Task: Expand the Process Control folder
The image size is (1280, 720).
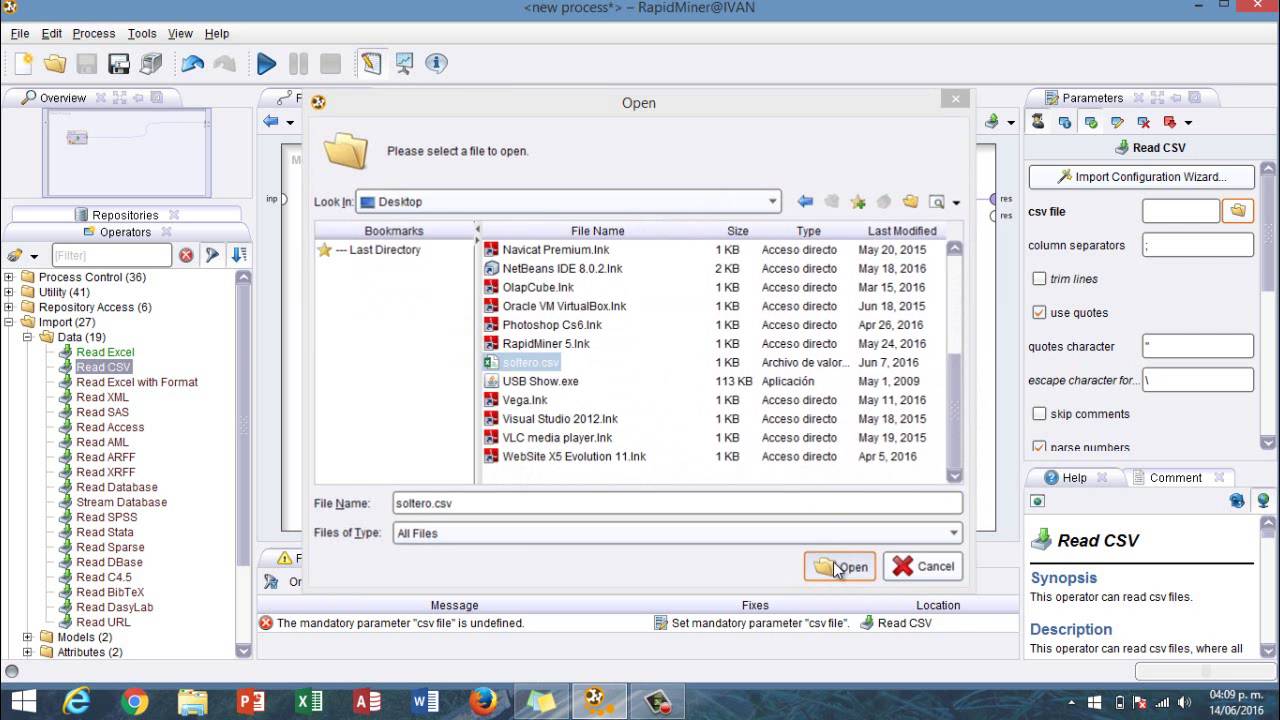Action: tap(10, 277)
